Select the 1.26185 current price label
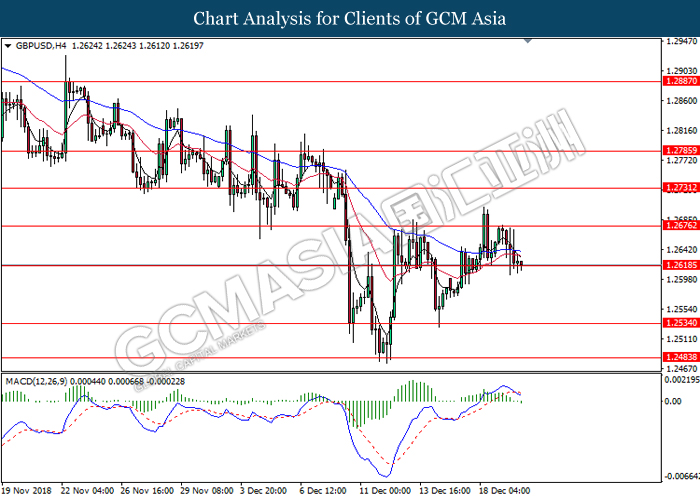The width and height of the screenshot is (700, 500). point(680,265)
